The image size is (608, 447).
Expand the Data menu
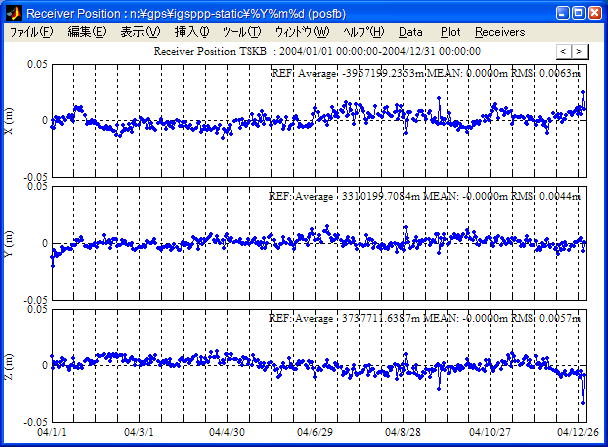410,32
